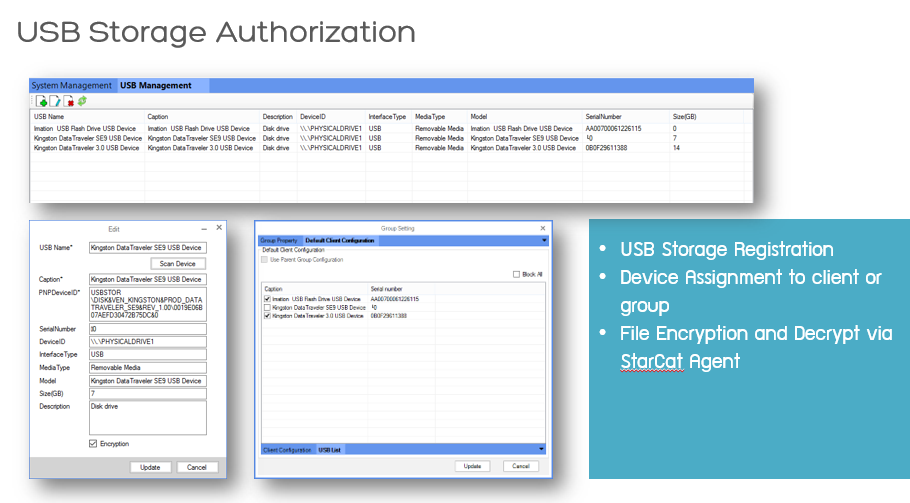Click Caption column header in Group Setting list

coord(273,289)
